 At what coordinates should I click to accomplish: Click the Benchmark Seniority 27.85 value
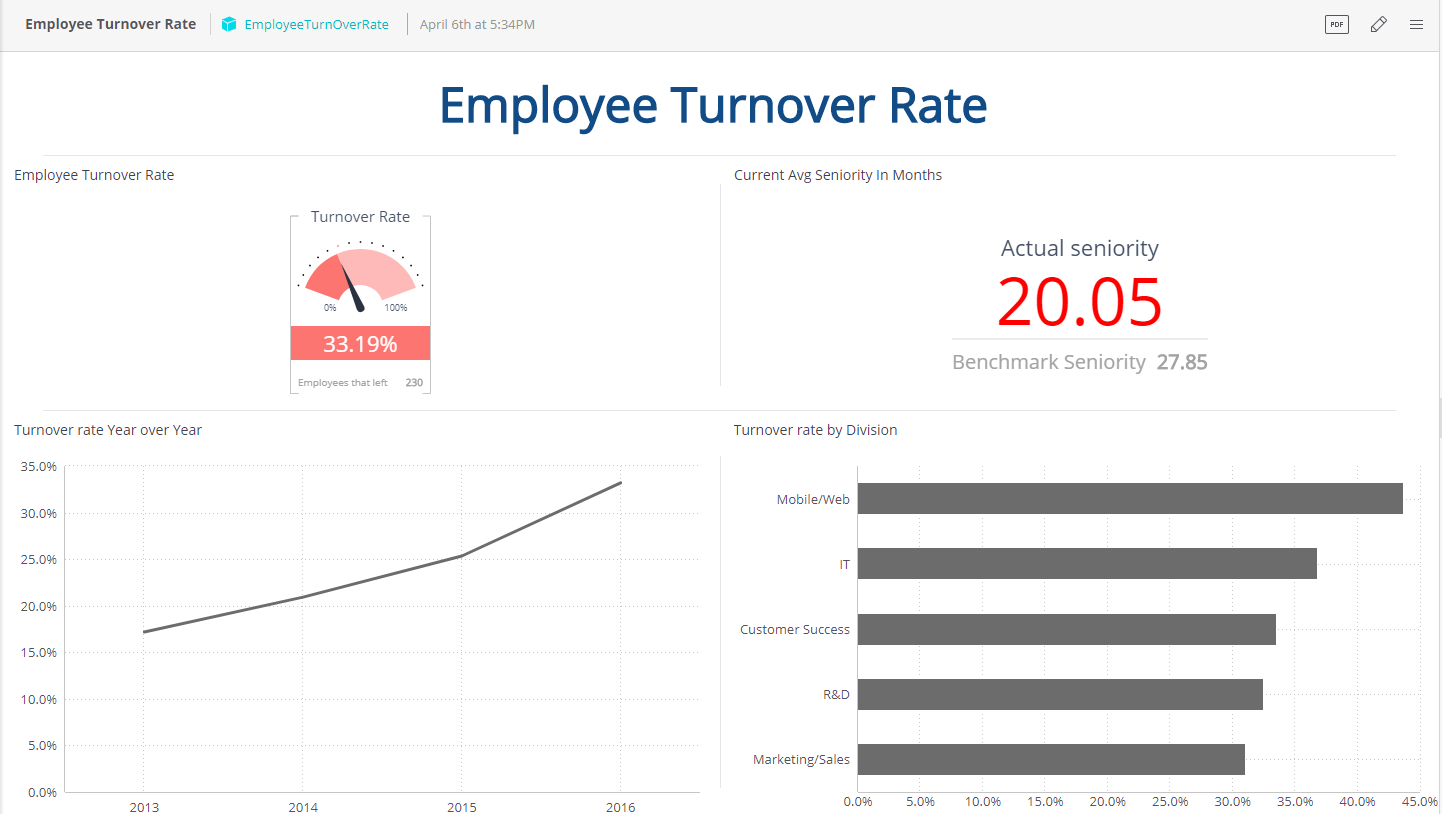point(1181,362)
